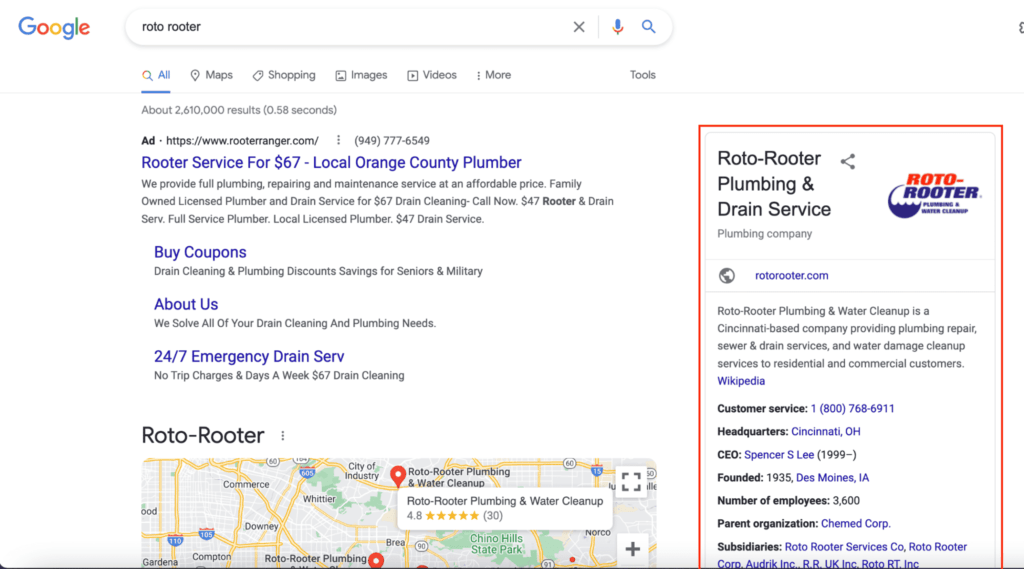Visit rotorooter.com website link
Image resolution: width=1024 pixels, height=569 pixels.
(792, 276)
